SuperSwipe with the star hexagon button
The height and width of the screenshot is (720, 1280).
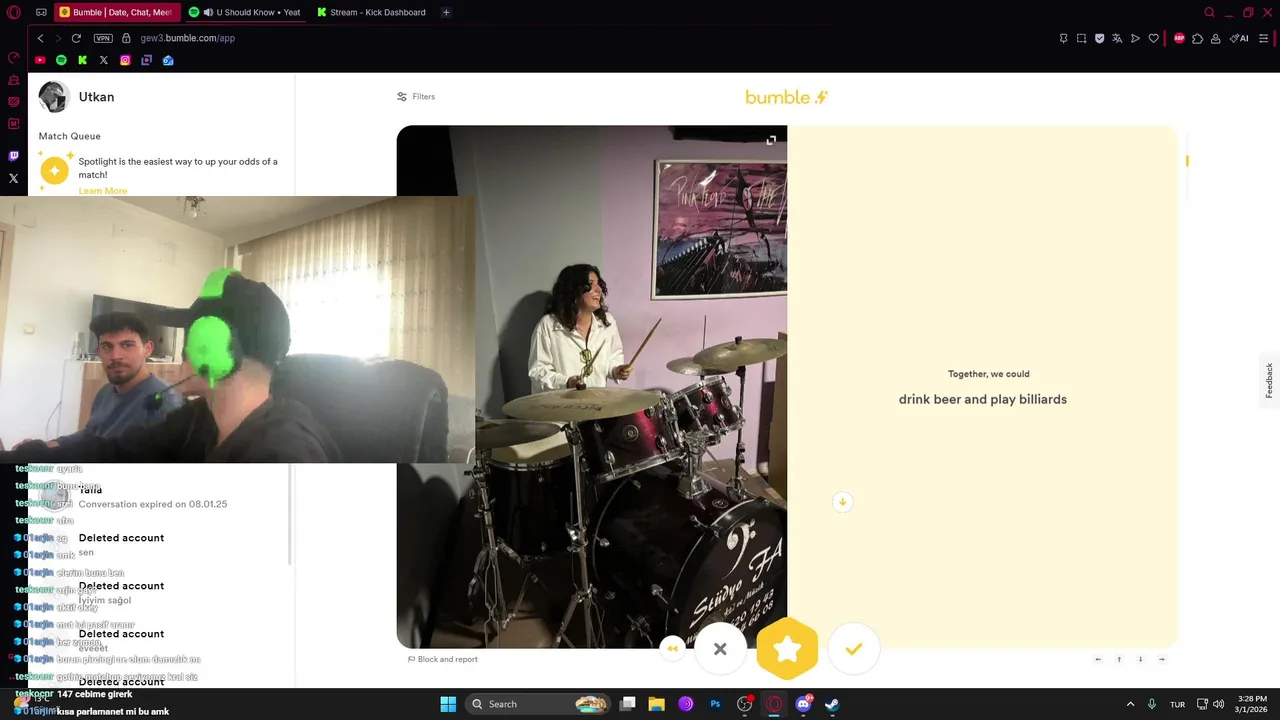(787, 649)
